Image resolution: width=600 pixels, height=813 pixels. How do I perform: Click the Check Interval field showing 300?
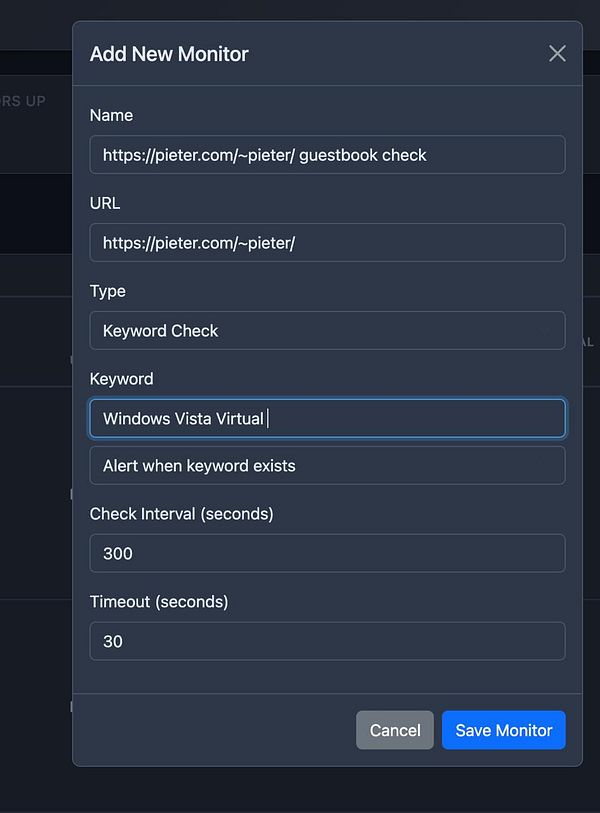327,553
